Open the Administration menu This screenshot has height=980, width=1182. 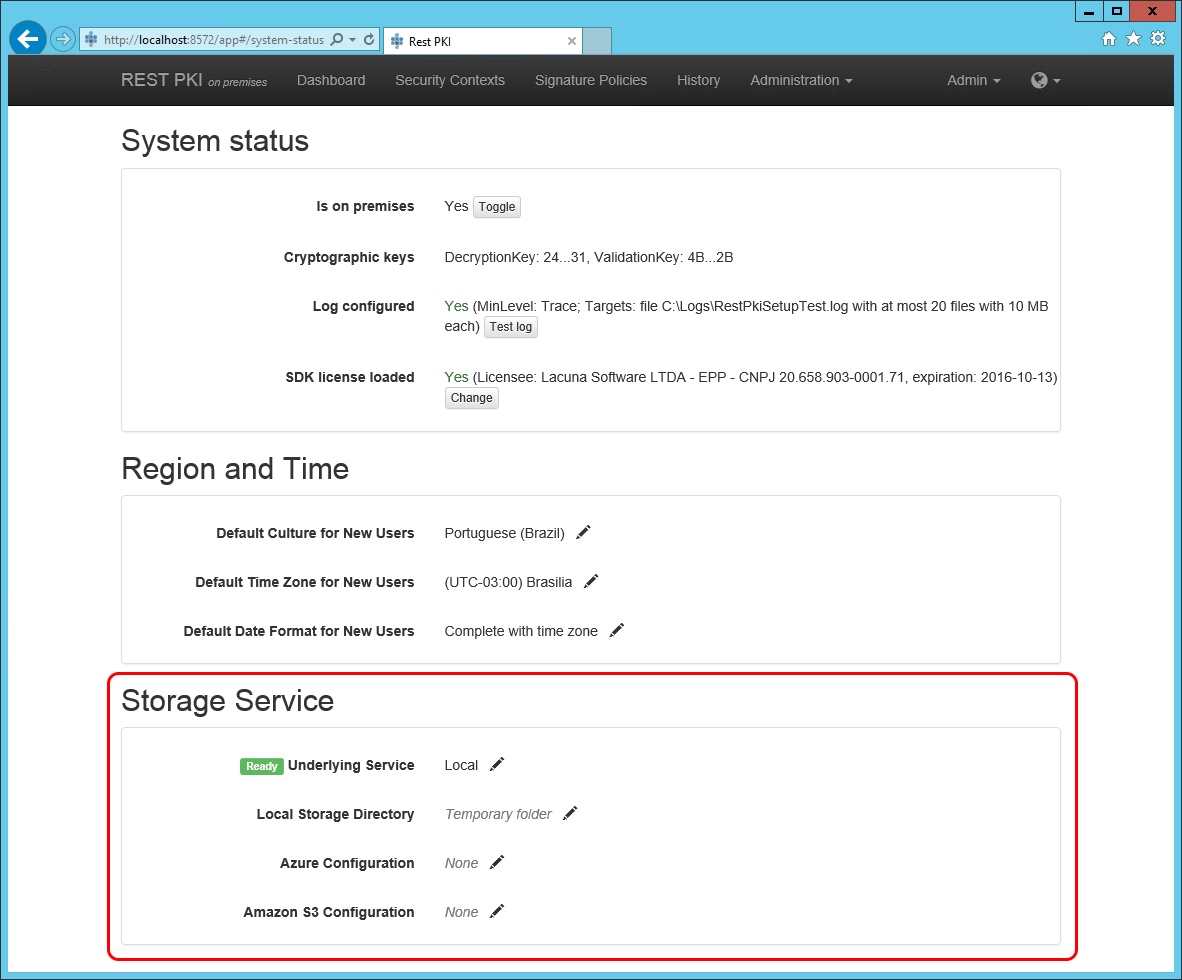pos(800,80)
